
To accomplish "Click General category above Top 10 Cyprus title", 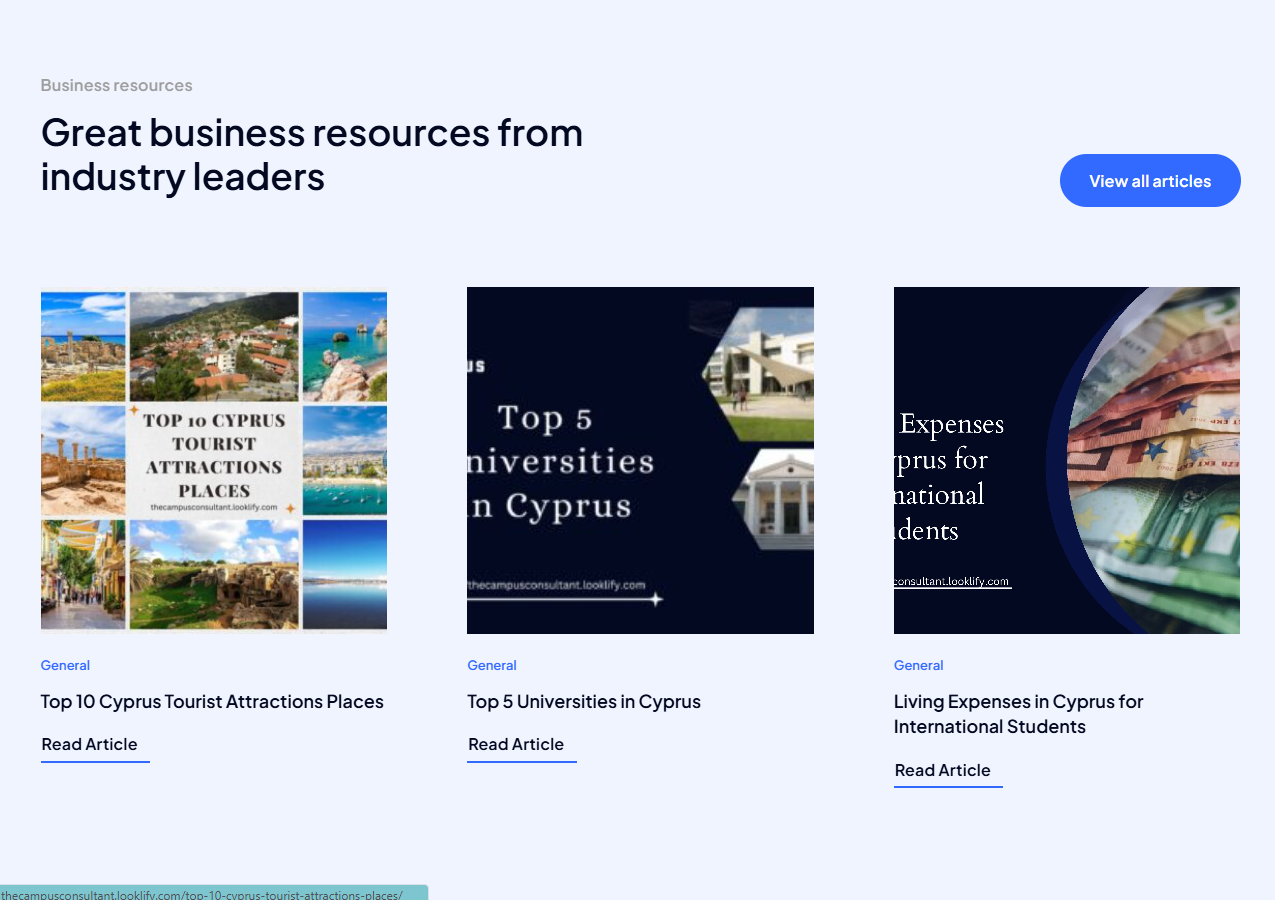I will [65, 665].
